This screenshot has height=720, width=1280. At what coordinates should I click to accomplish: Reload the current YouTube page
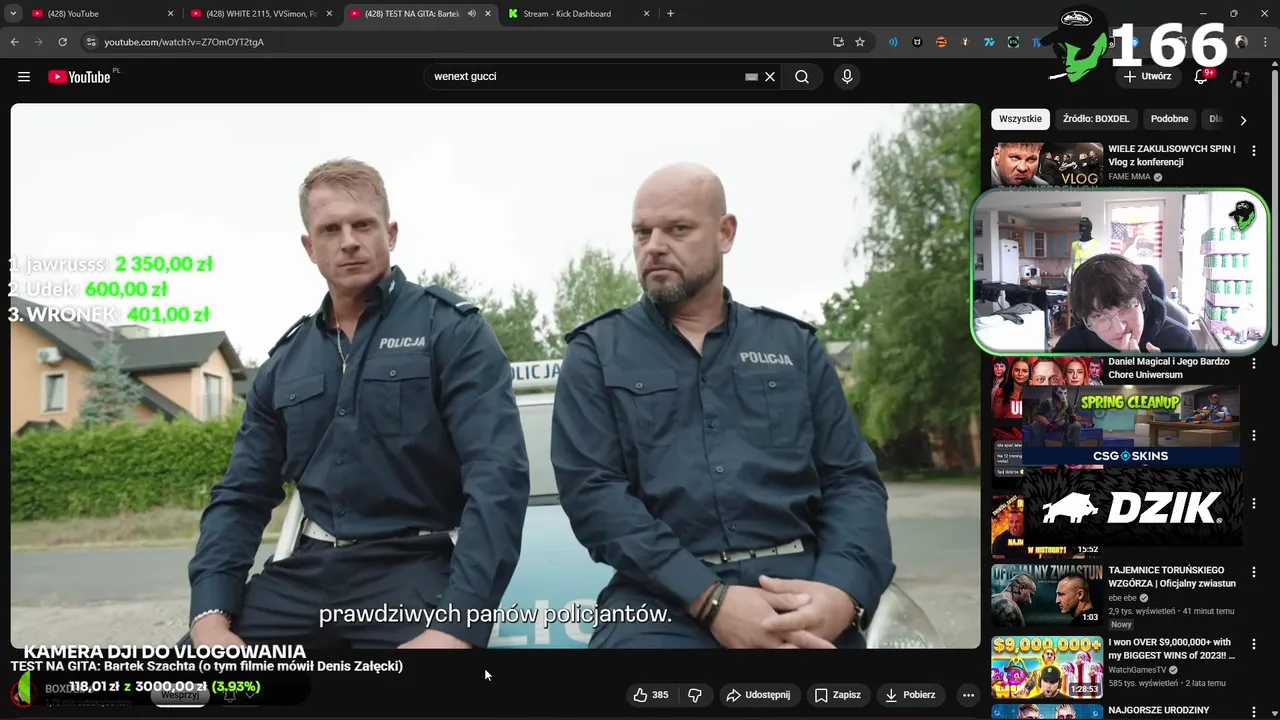pyautogui.click(x=62, y=42)
